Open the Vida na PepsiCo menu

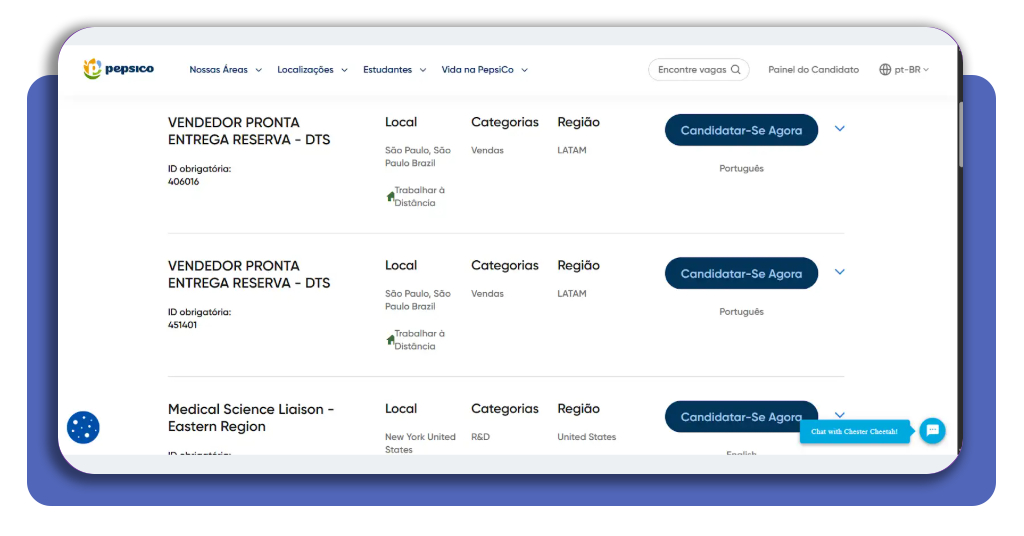(485, 70)
